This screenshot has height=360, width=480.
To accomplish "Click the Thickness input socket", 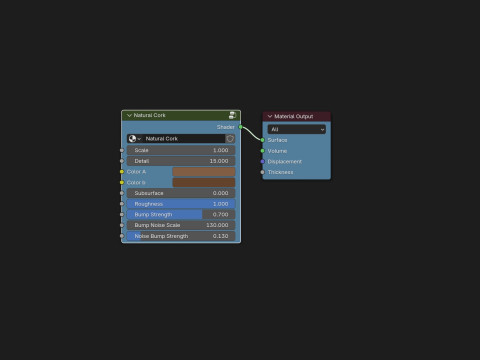I will coord(262,172).
